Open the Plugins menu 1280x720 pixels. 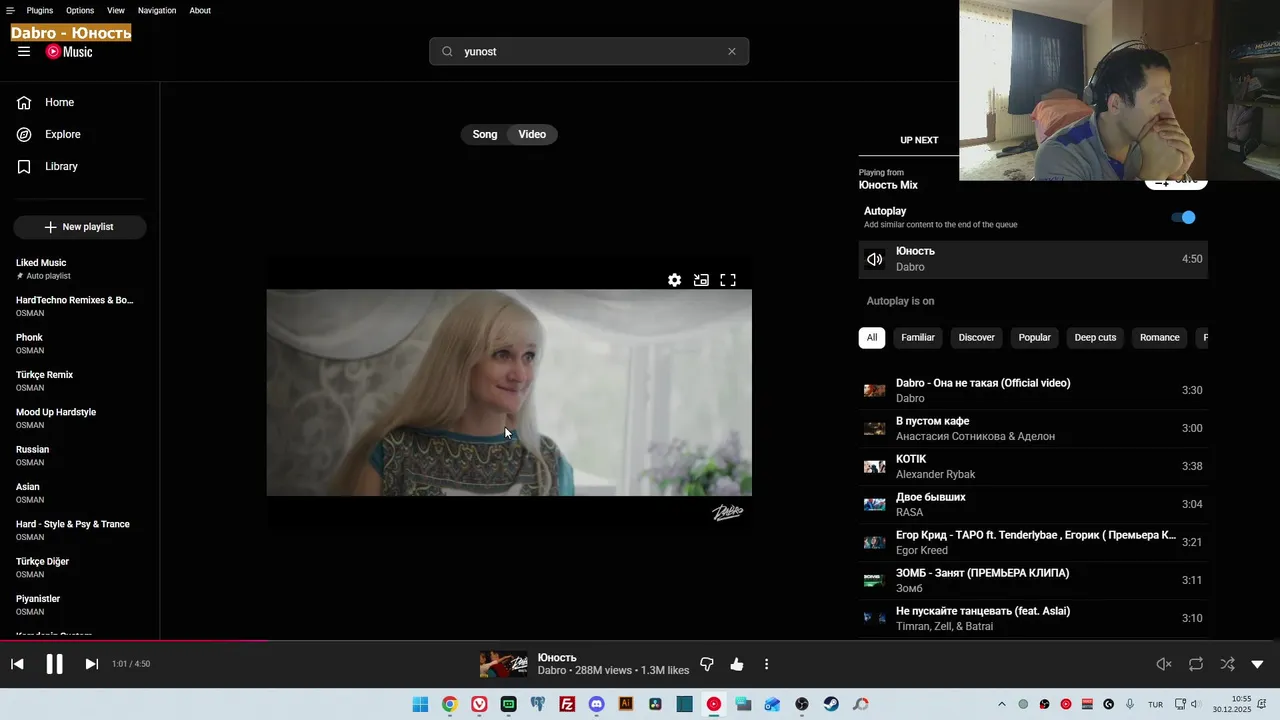[x=40, y=10]
